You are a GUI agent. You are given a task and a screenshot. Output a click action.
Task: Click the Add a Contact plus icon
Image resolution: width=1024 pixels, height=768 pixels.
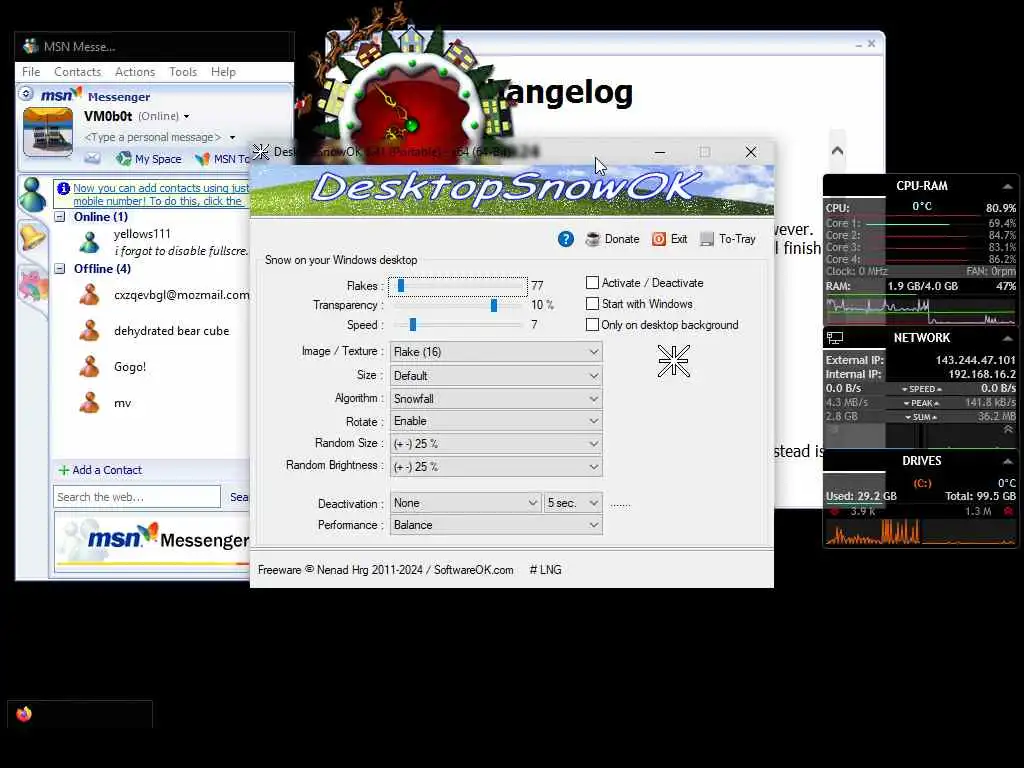63,470
